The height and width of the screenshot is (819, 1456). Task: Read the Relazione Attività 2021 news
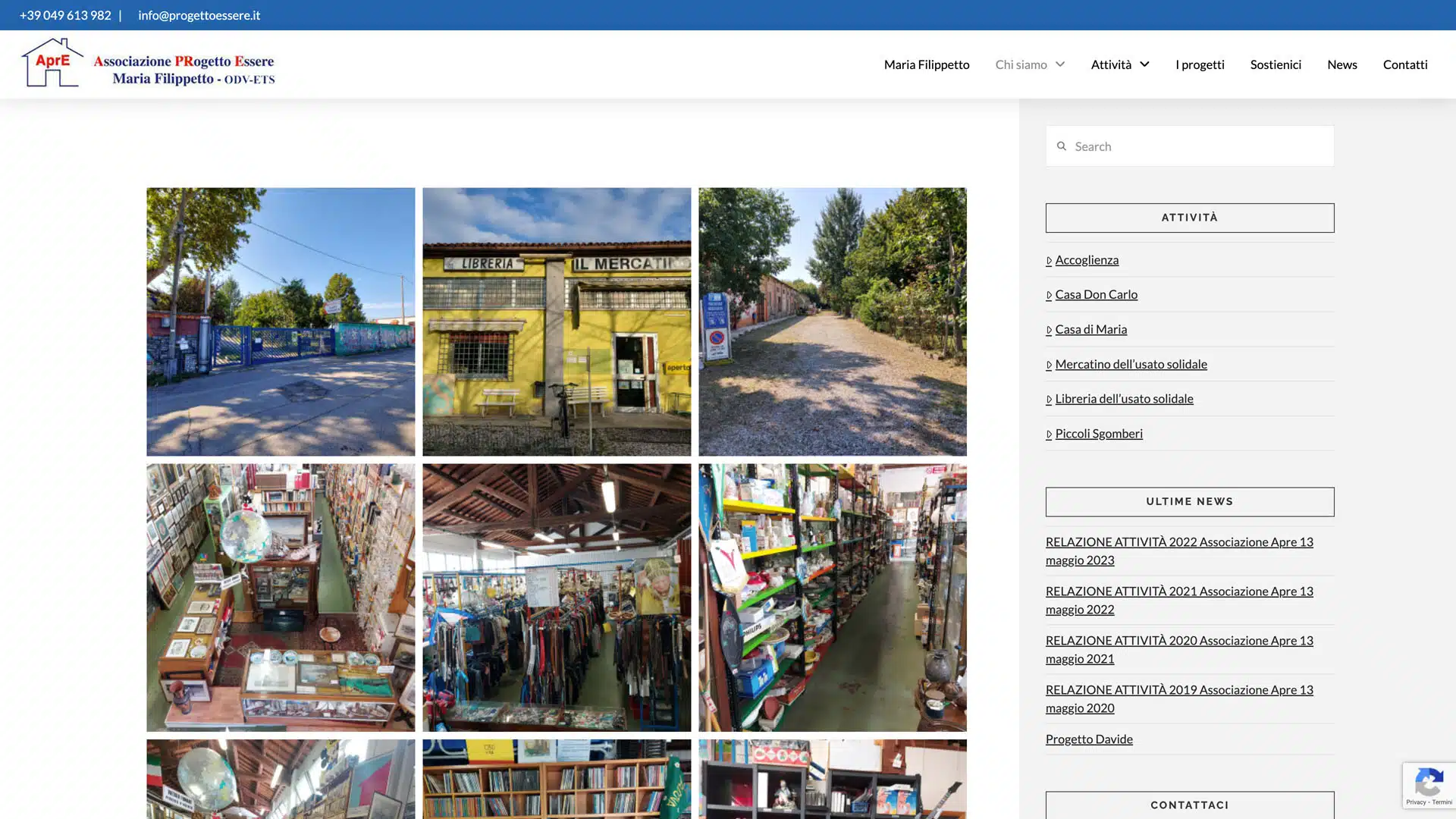tap(1179, 601)
